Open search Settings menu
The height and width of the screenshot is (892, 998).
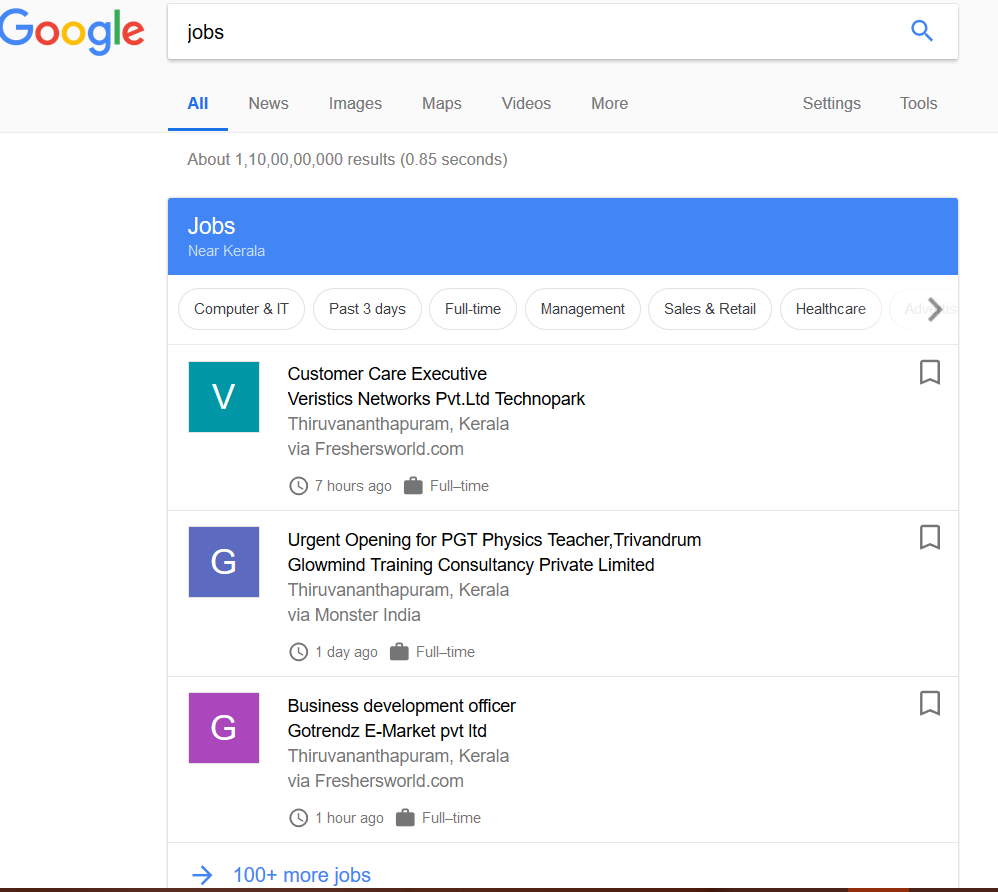(831, 104)
